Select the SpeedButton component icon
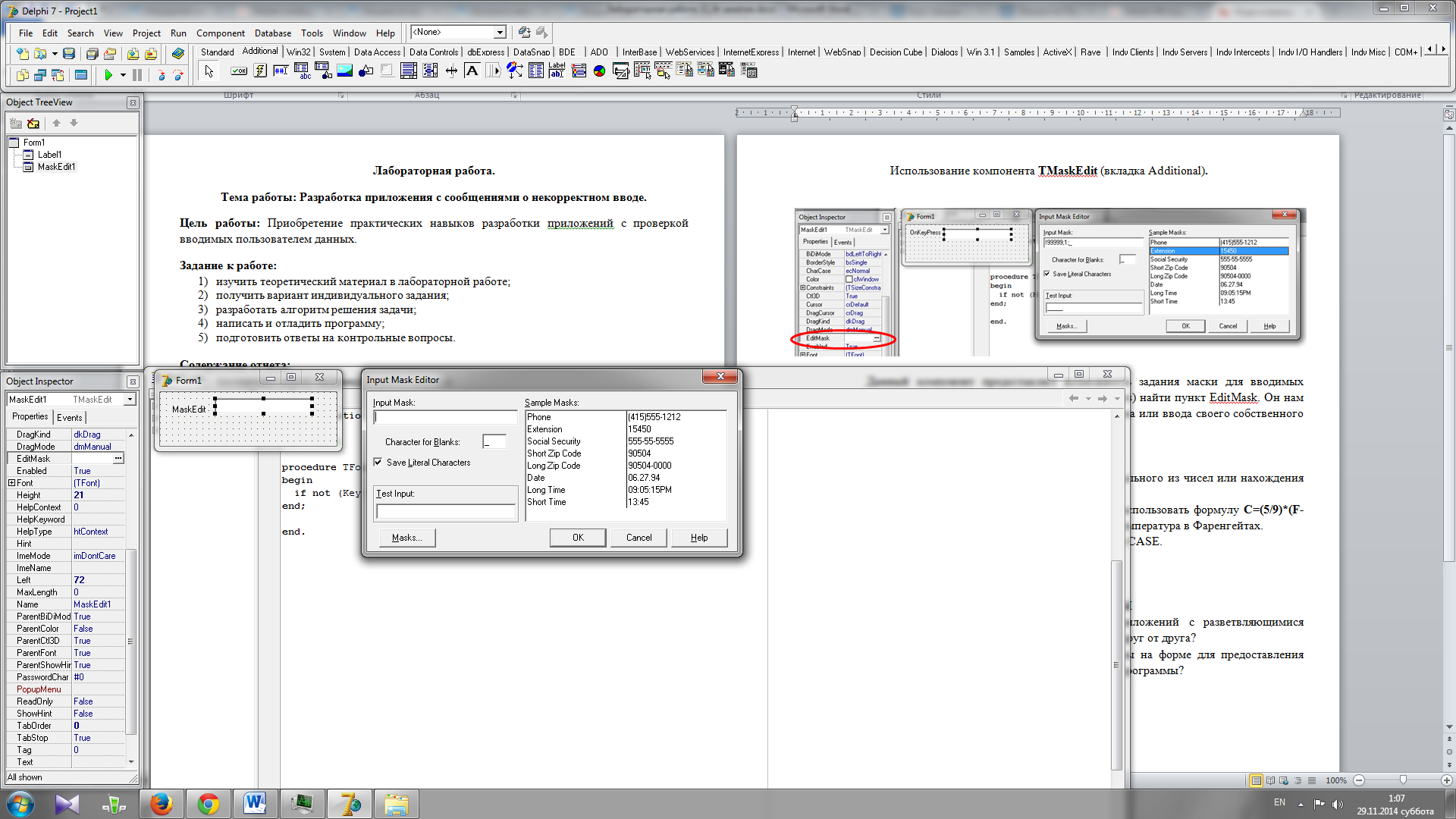The image size is (1456, 819). pyautogui.click(x=260, y=71)
